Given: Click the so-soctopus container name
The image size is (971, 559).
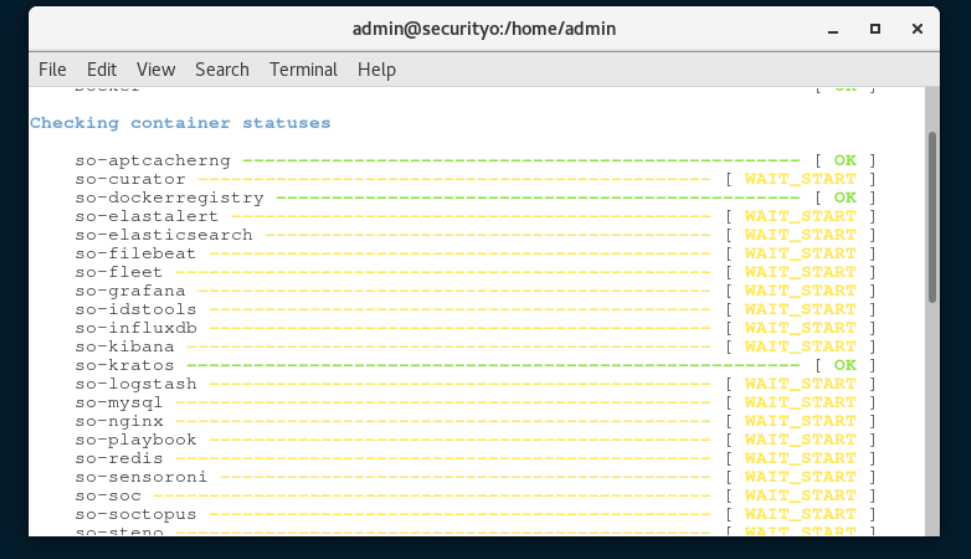Looking at the screenshot, I should (136, 513).
